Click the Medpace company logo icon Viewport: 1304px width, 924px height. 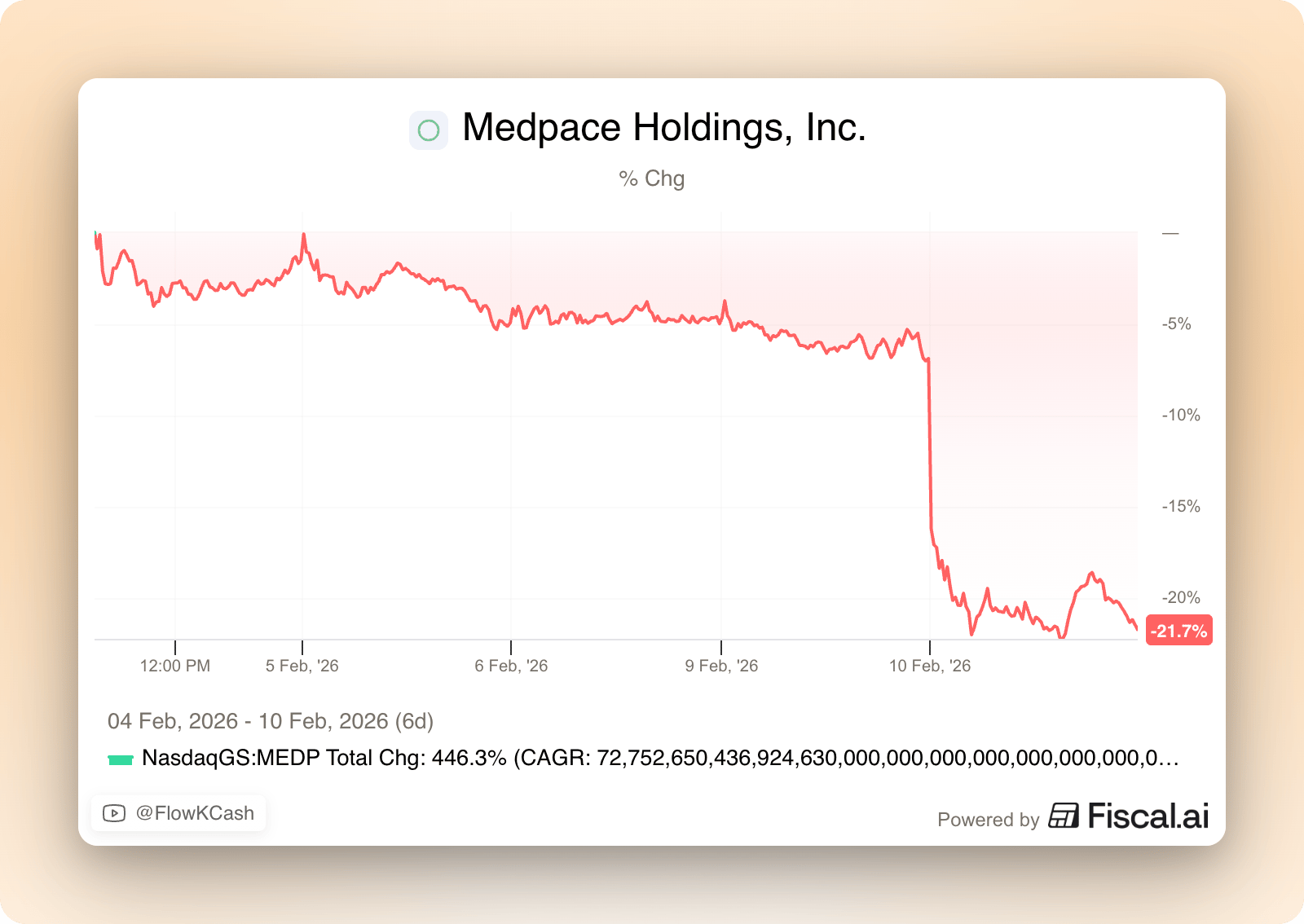click(x=429, y=130)
